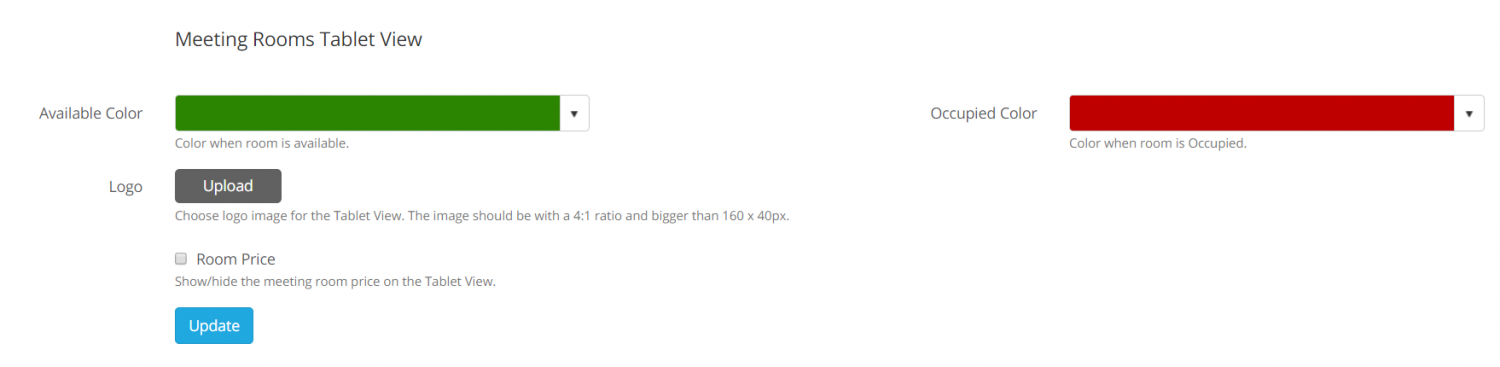Enable the Room Price checkbox
The height and width of the screenshot is (367, 1500).
tap(181, 258)
